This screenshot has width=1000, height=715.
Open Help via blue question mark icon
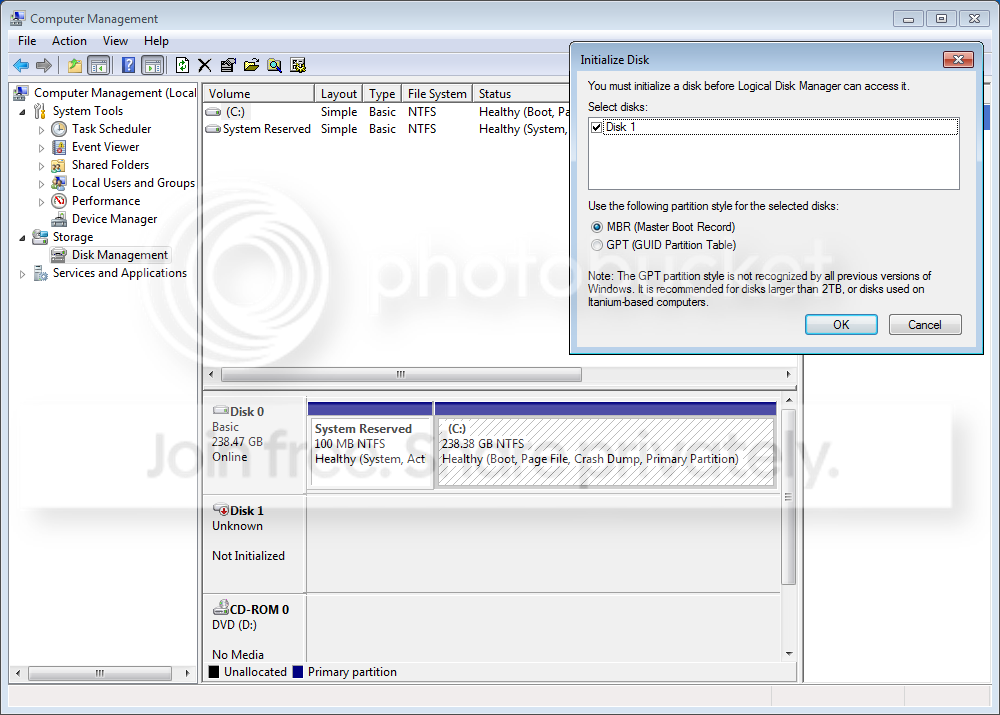coord(128,65)
